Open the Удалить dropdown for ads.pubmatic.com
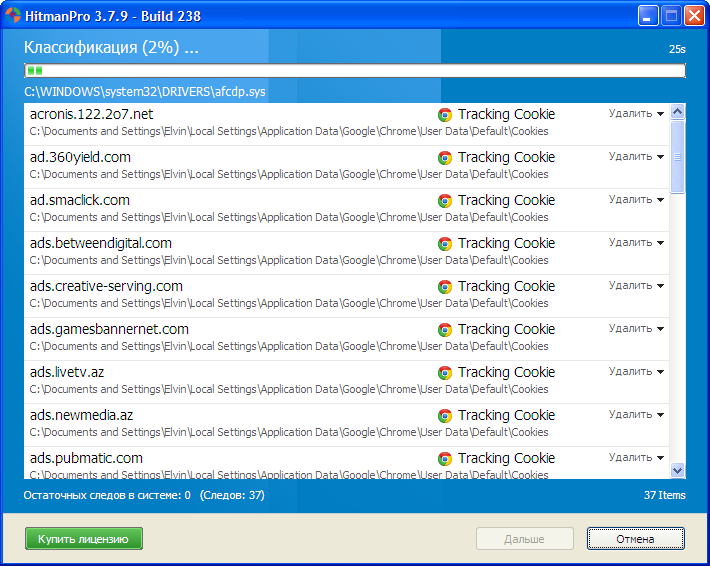 coord(636,457)
